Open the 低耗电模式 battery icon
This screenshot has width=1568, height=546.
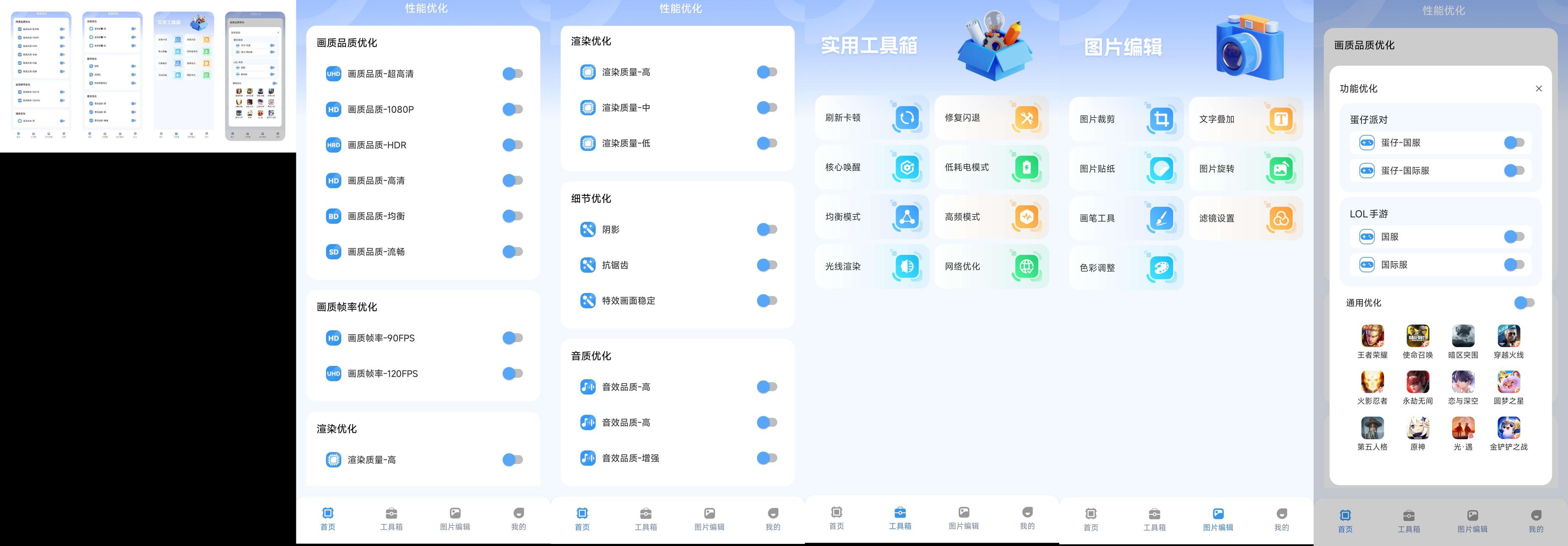click(x=1026, y=167)
